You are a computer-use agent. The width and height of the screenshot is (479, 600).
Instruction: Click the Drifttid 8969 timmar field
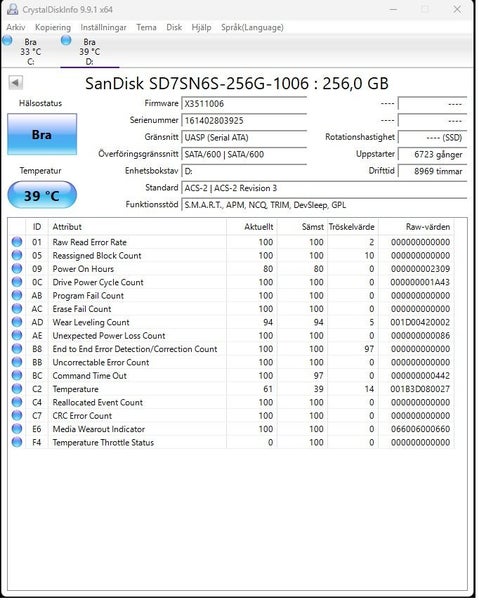click(x=432, y=171)
